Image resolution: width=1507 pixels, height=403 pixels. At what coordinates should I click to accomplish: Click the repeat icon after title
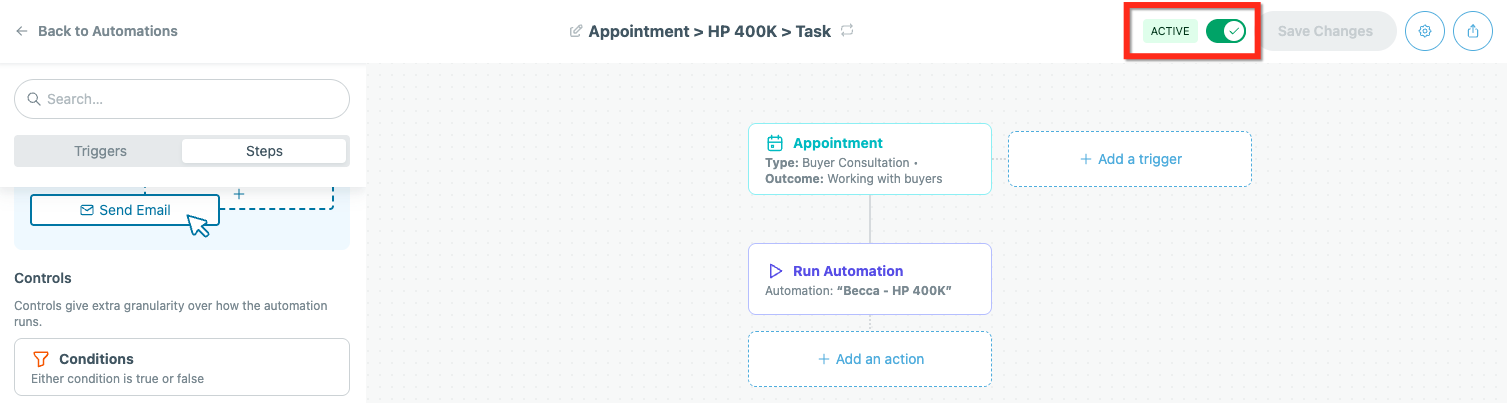847,31
